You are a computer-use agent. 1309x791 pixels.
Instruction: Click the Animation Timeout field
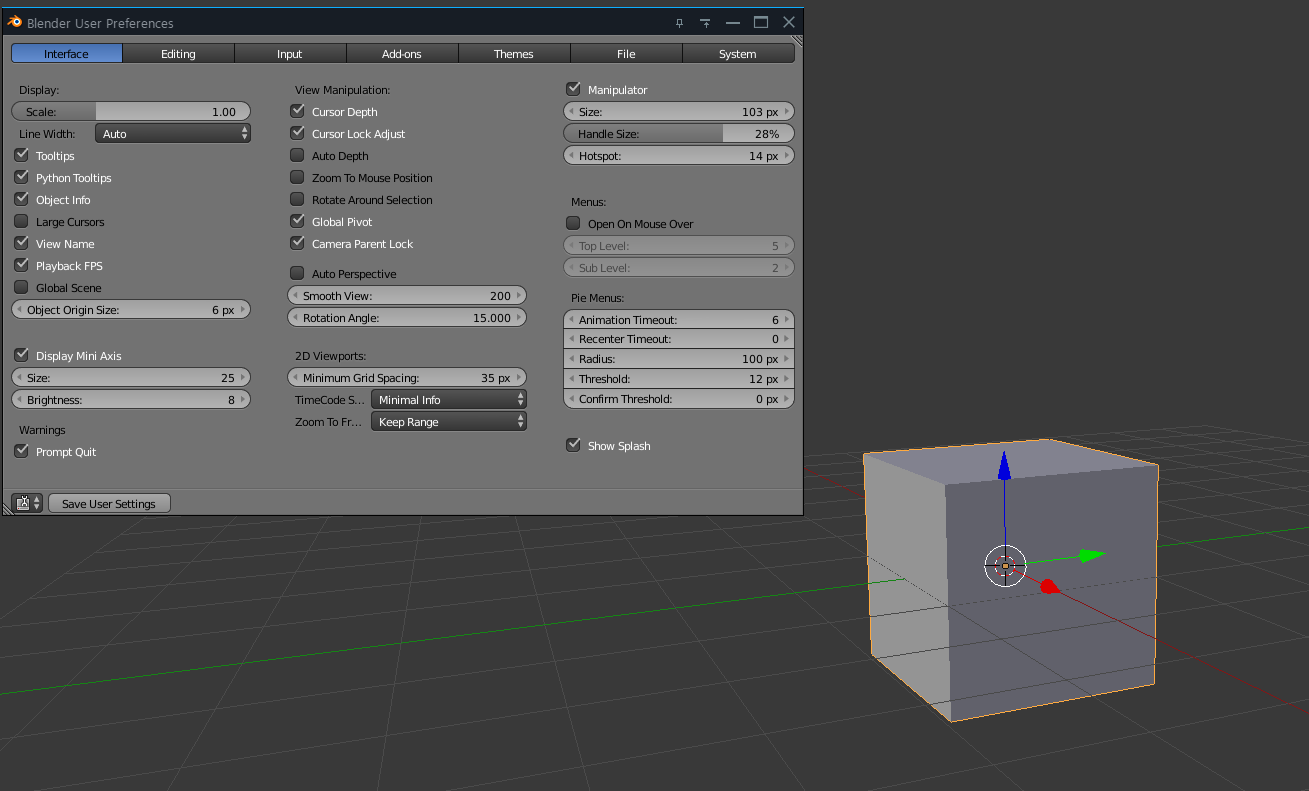679,319
